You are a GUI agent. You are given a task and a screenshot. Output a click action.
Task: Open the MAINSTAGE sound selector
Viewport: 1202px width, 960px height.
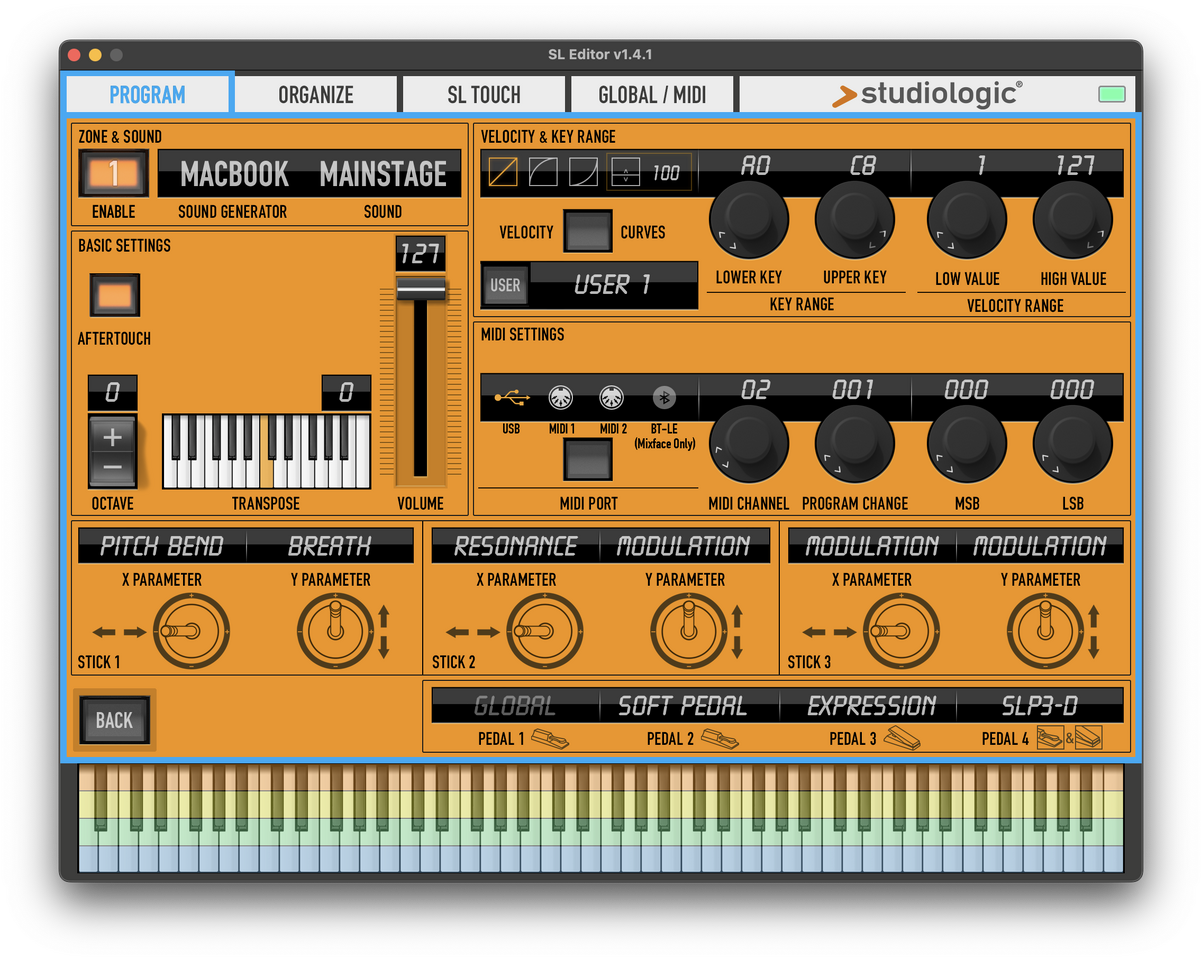pos(384,174)
